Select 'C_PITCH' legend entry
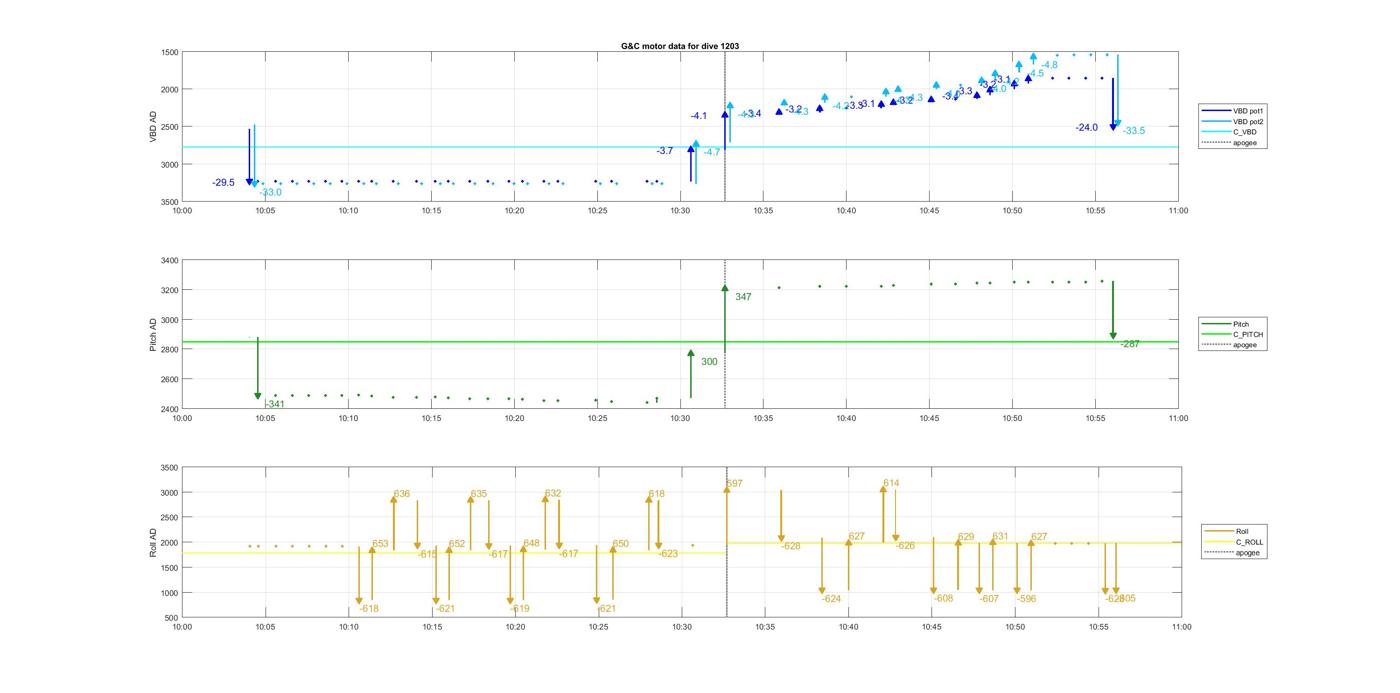Viewport: 1400px width, 693px height. pos(1234,334)
